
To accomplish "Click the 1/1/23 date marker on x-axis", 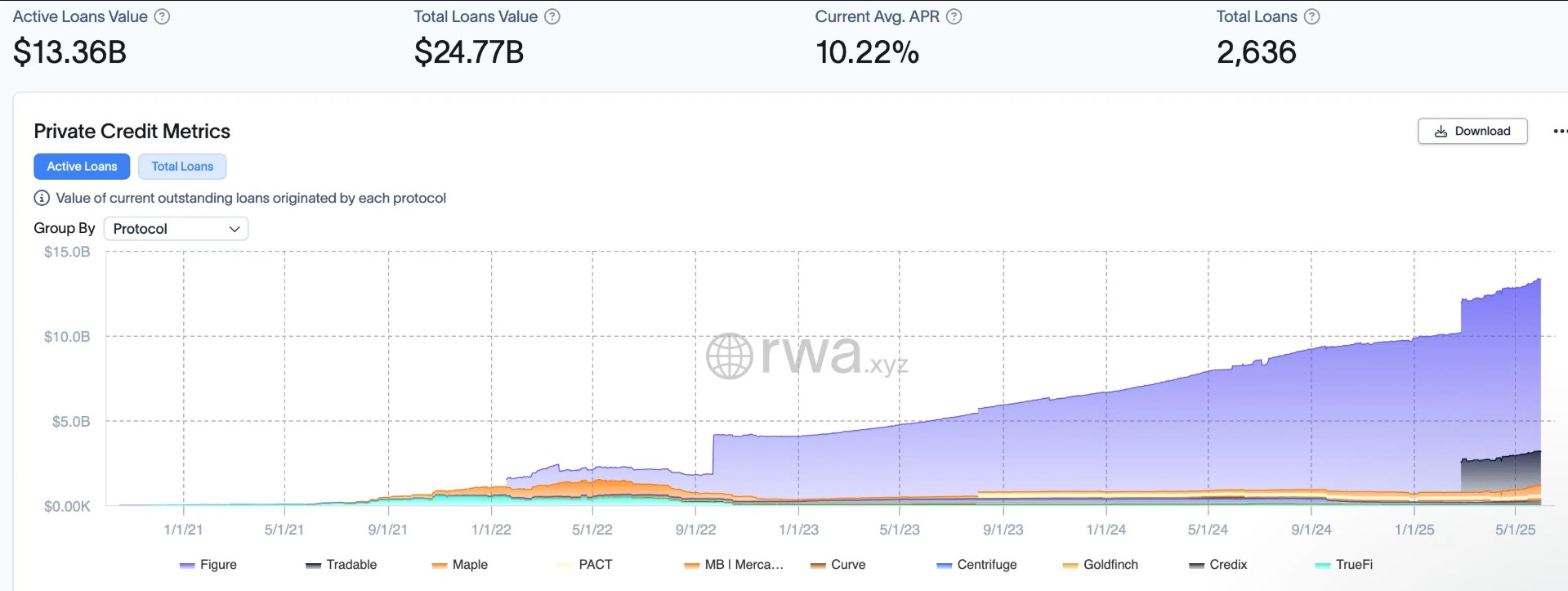I will pyautogui.click(x=798, y=530).
